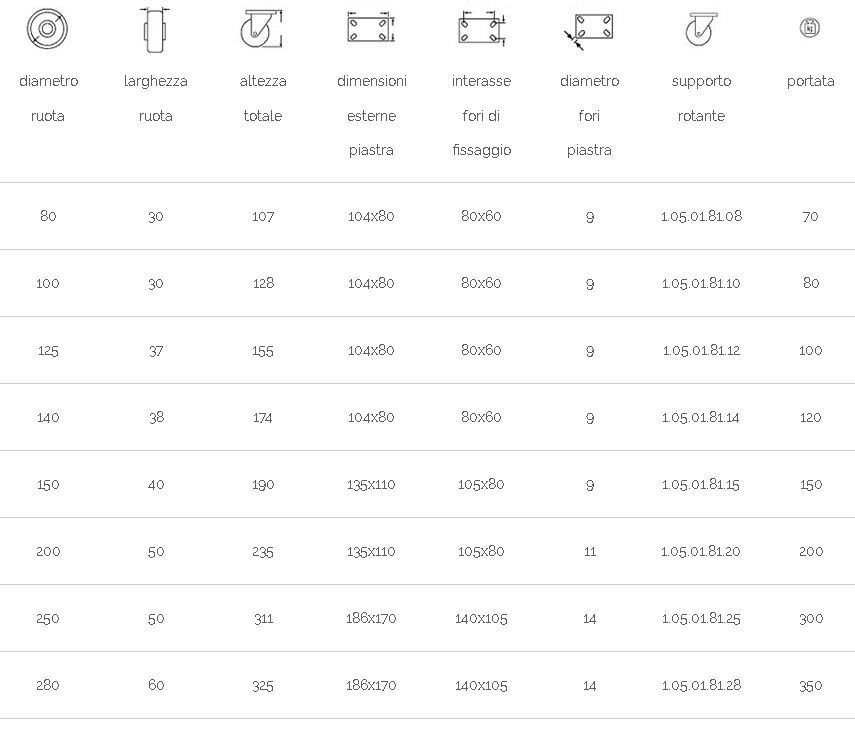Click the 186x170 plate size in 250 row

pos(371,618)
